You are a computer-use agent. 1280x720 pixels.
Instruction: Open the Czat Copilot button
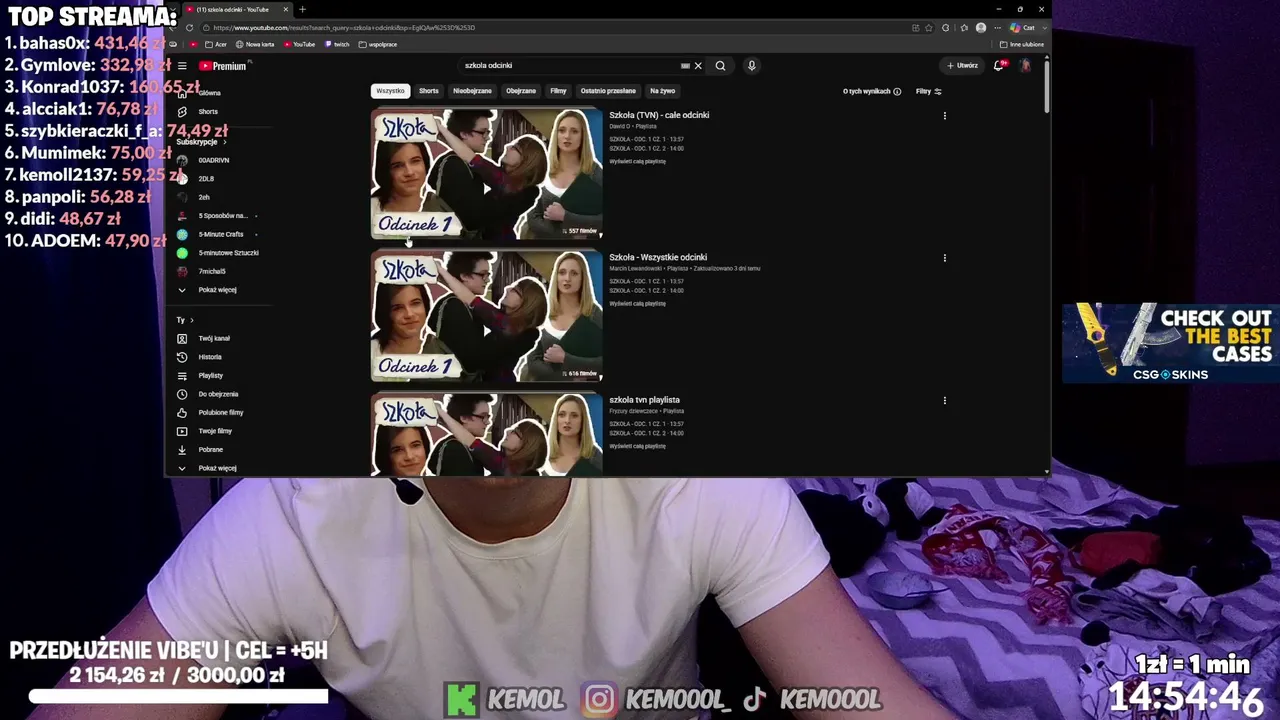pyautogui.click(x=1022, y=28)
